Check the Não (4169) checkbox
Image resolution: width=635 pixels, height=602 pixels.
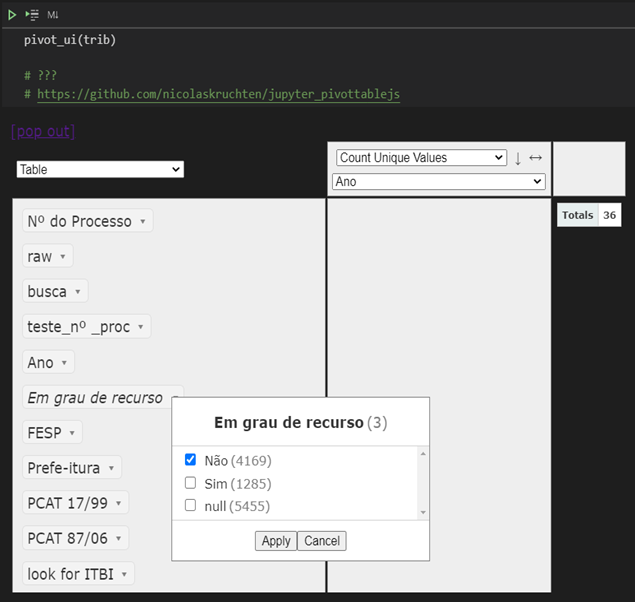(190, 459)
